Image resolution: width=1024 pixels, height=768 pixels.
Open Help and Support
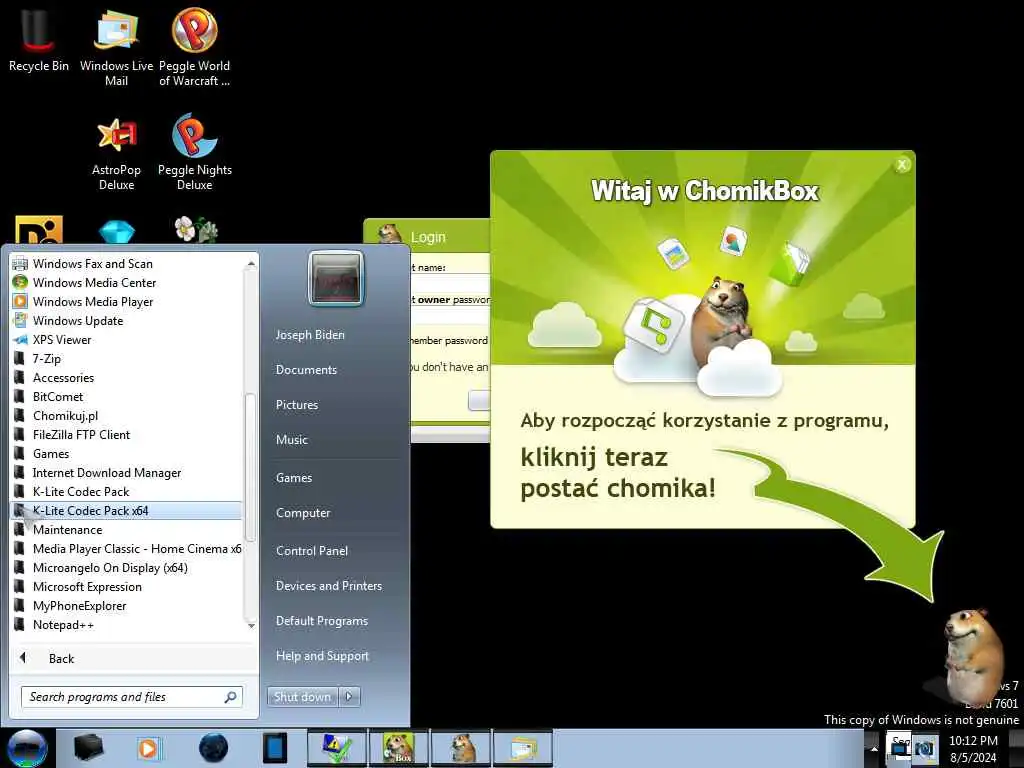pyautogui.click(x=323, y=656)
